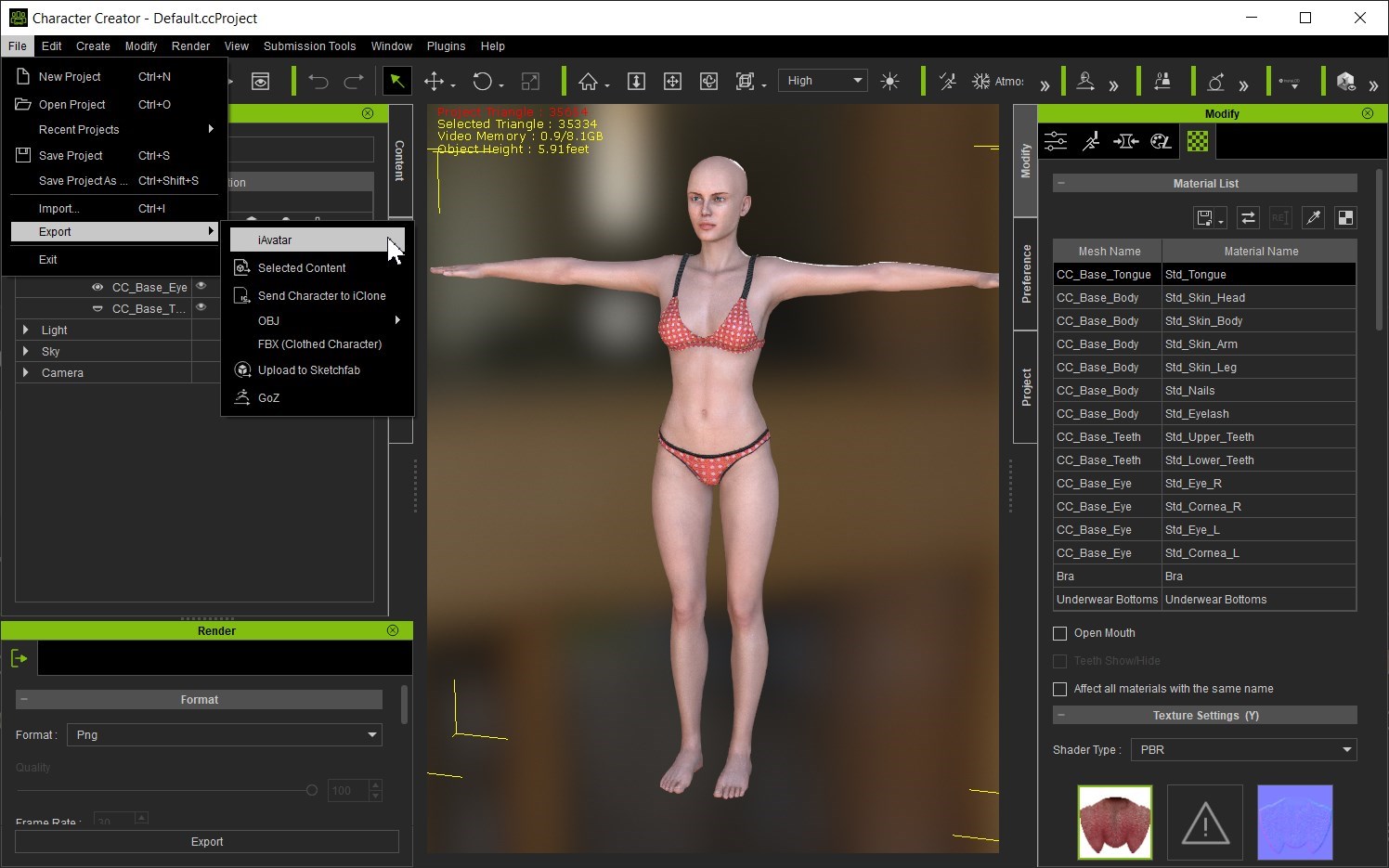Click the checker UV reference icon

[1345, 218]
